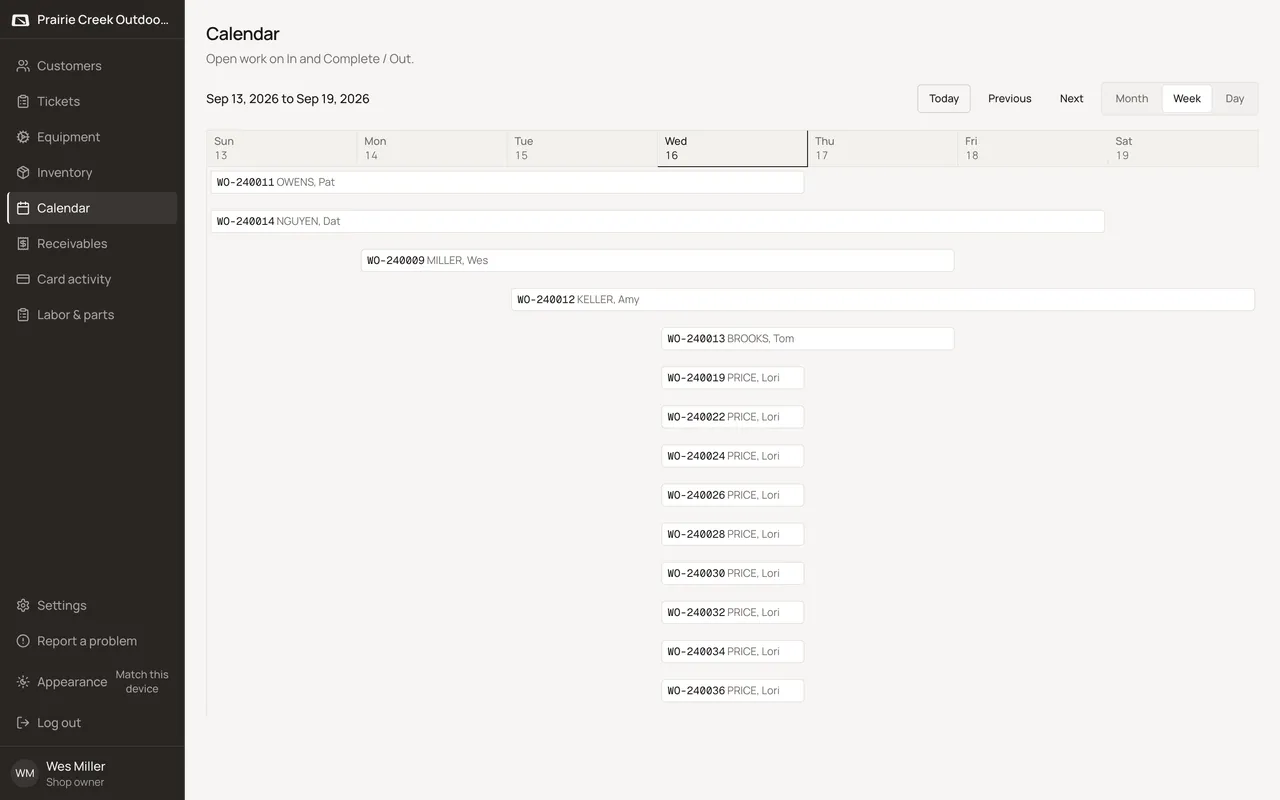1280x800 pixels.
Task: Open Inventory page from sidebar
Action: coord(92,172)
